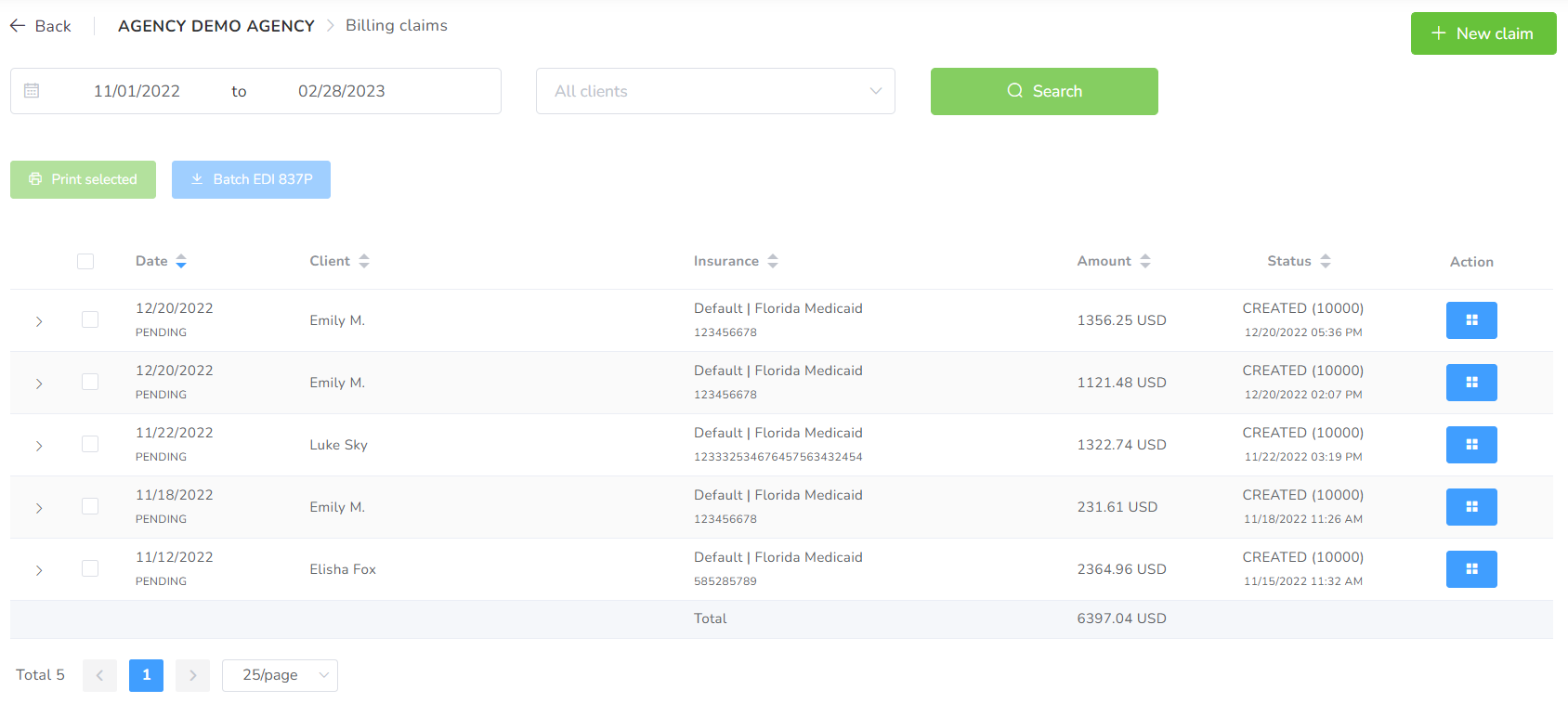Open action menu for Luke Sky claim

tap(1470, 445)
